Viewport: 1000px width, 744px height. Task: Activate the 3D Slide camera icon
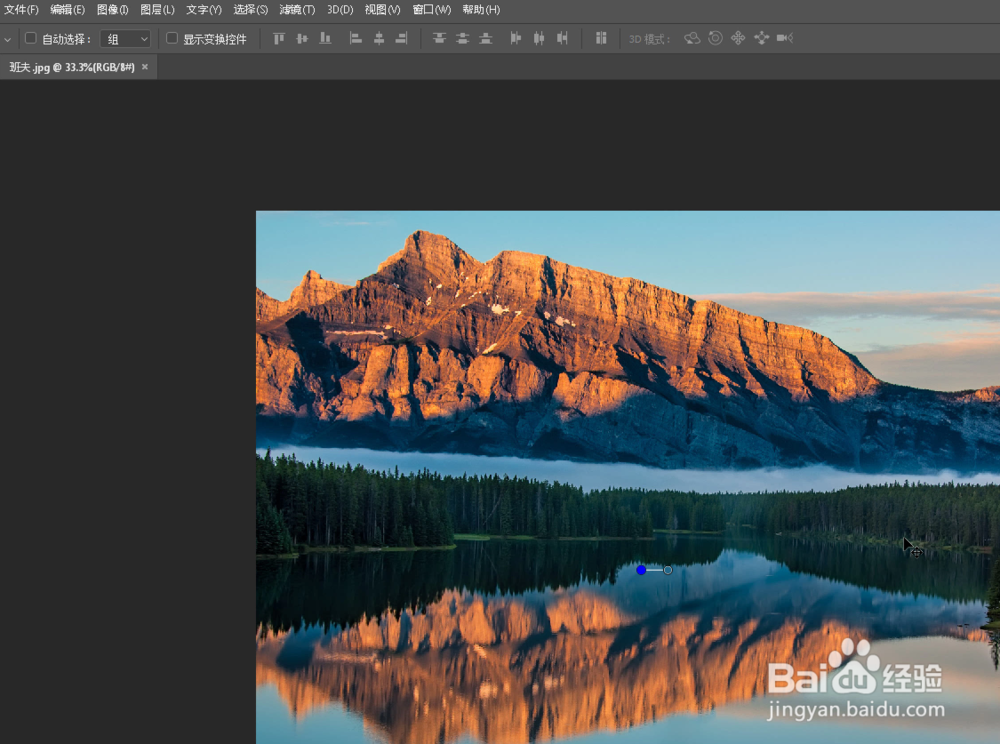[x=761, y=38]
